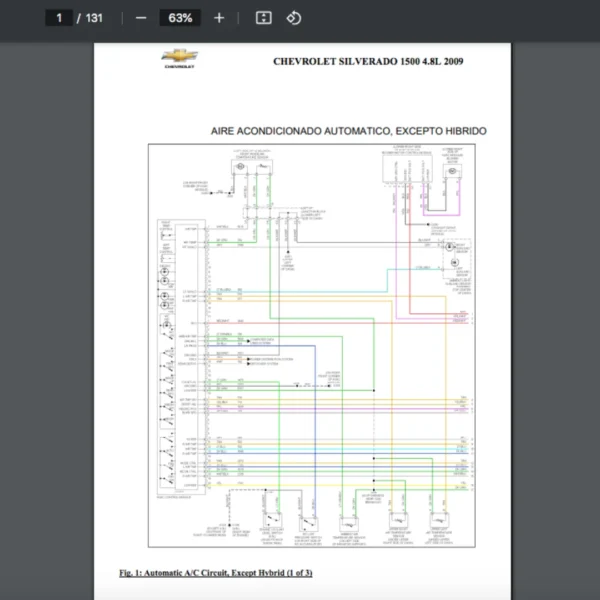The image size is (600, 600).
Task: Click the Chevrolet Silverado 1500 4.8L 2009 title
Action: click(x=367, y=61)
